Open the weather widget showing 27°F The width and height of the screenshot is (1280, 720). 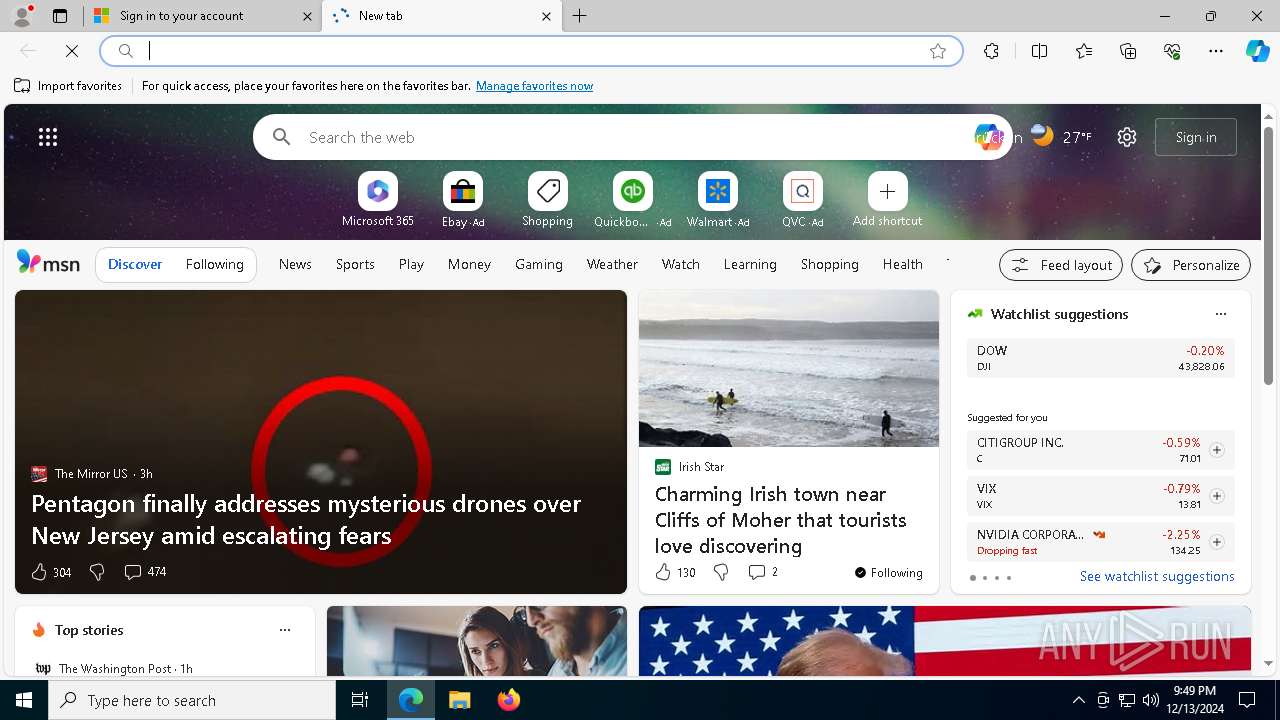pyautogui.click(x=1061, y=137)
